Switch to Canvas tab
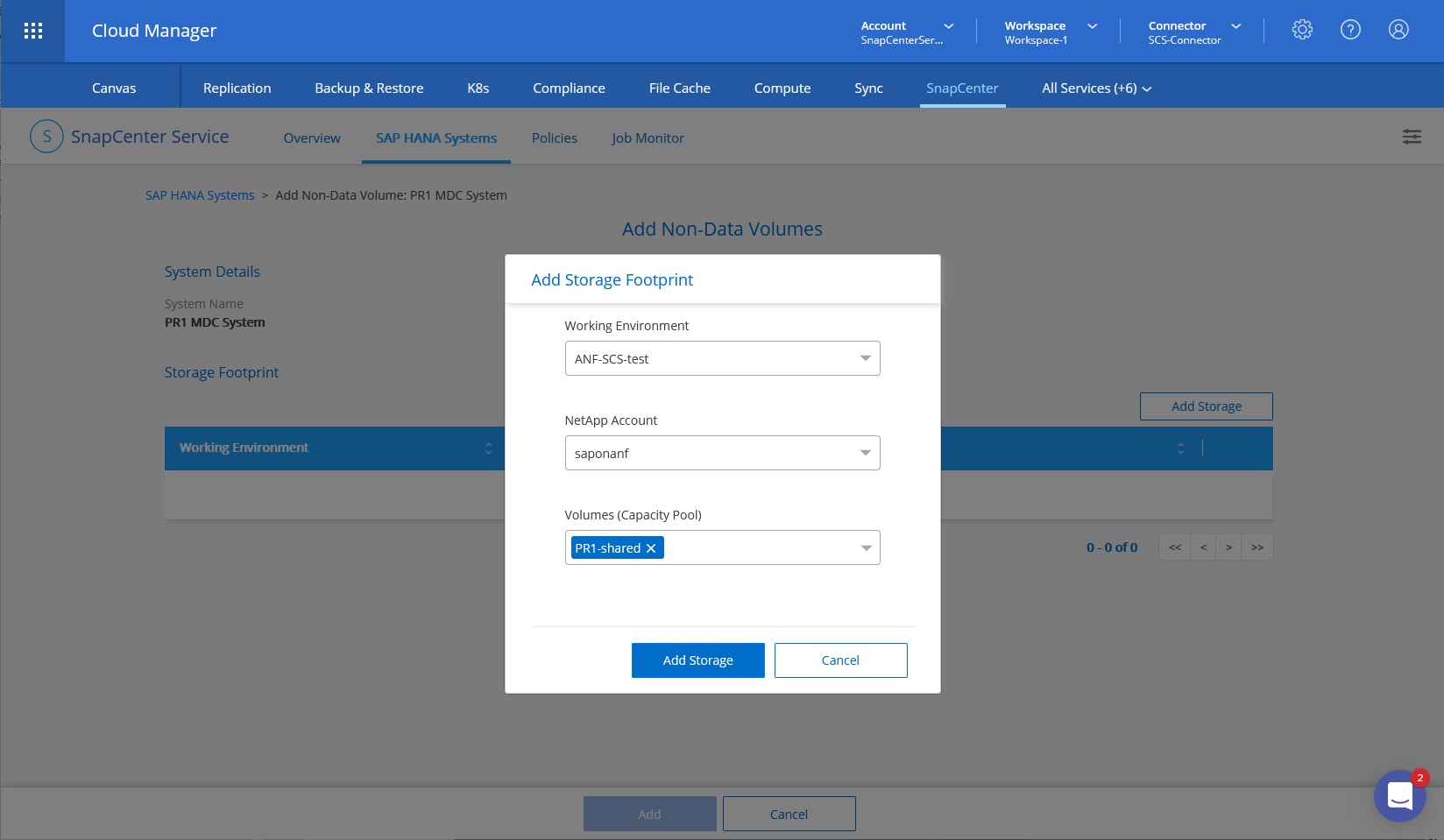This screenshot has height=840, width=1444. [x=114, y=88]
